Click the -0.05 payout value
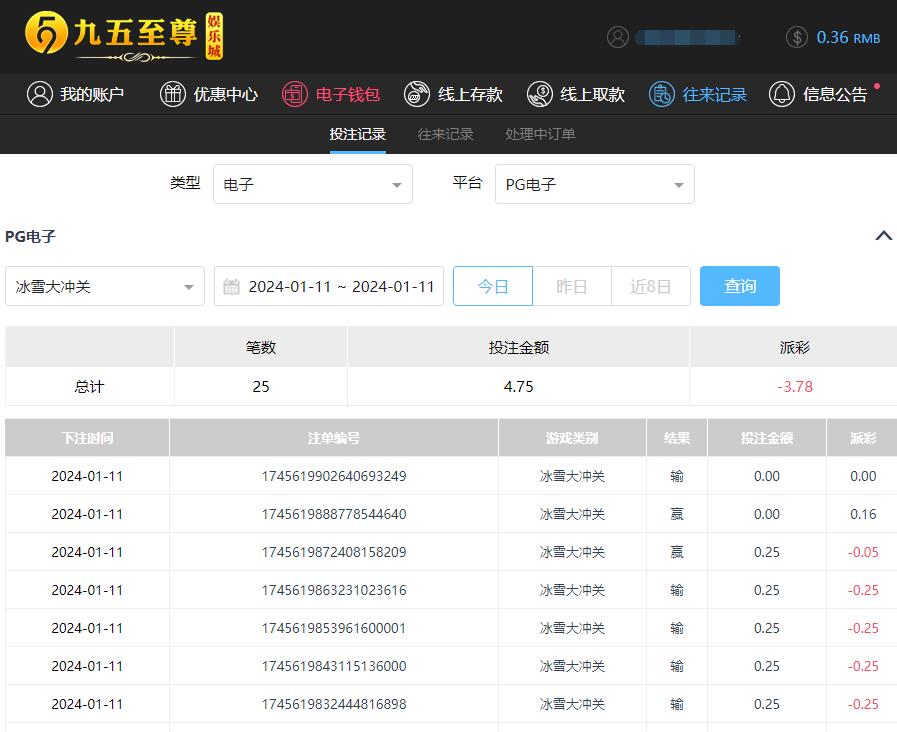Screen dimensions: 897x732 coord(863,552)
